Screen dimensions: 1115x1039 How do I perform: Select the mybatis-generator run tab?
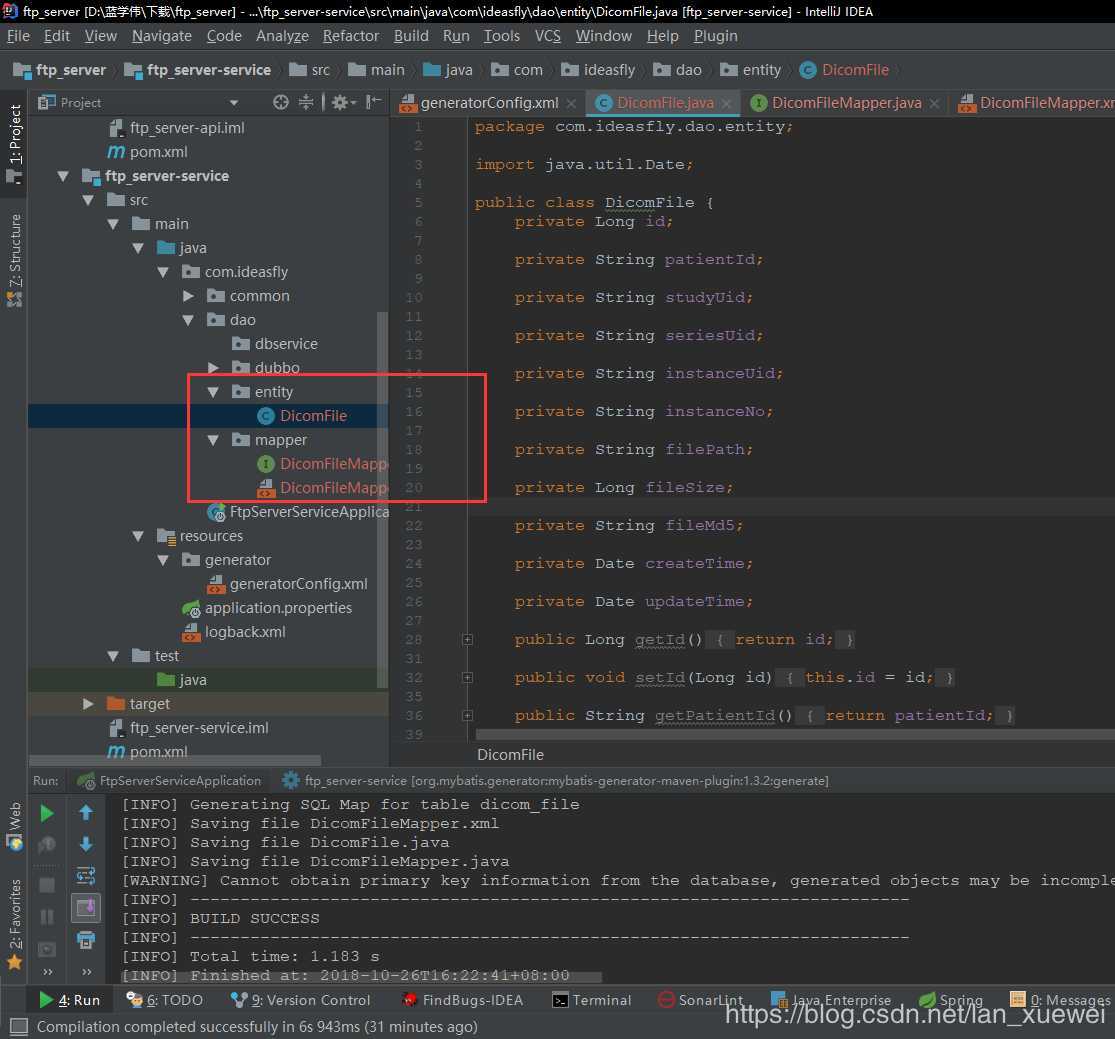pos(555,781)
